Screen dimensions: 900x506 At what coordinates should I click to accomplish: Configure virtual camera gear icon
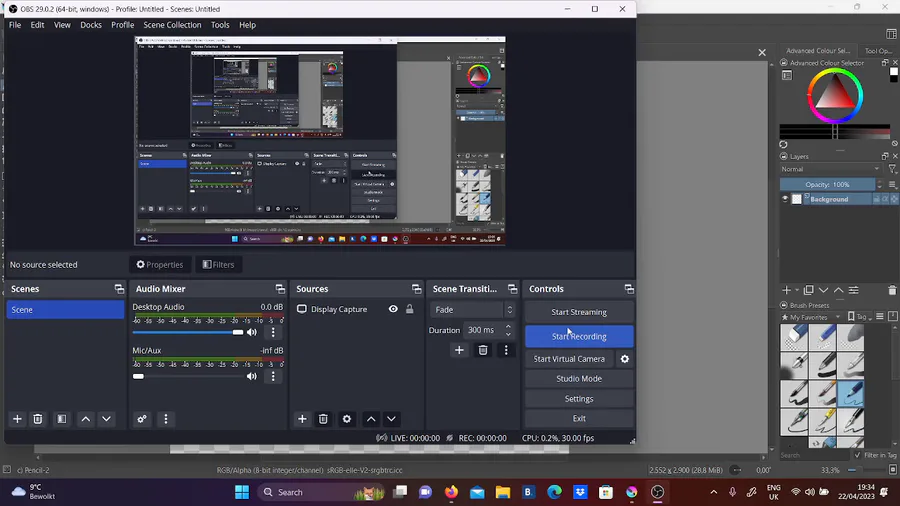pos(624,359)
